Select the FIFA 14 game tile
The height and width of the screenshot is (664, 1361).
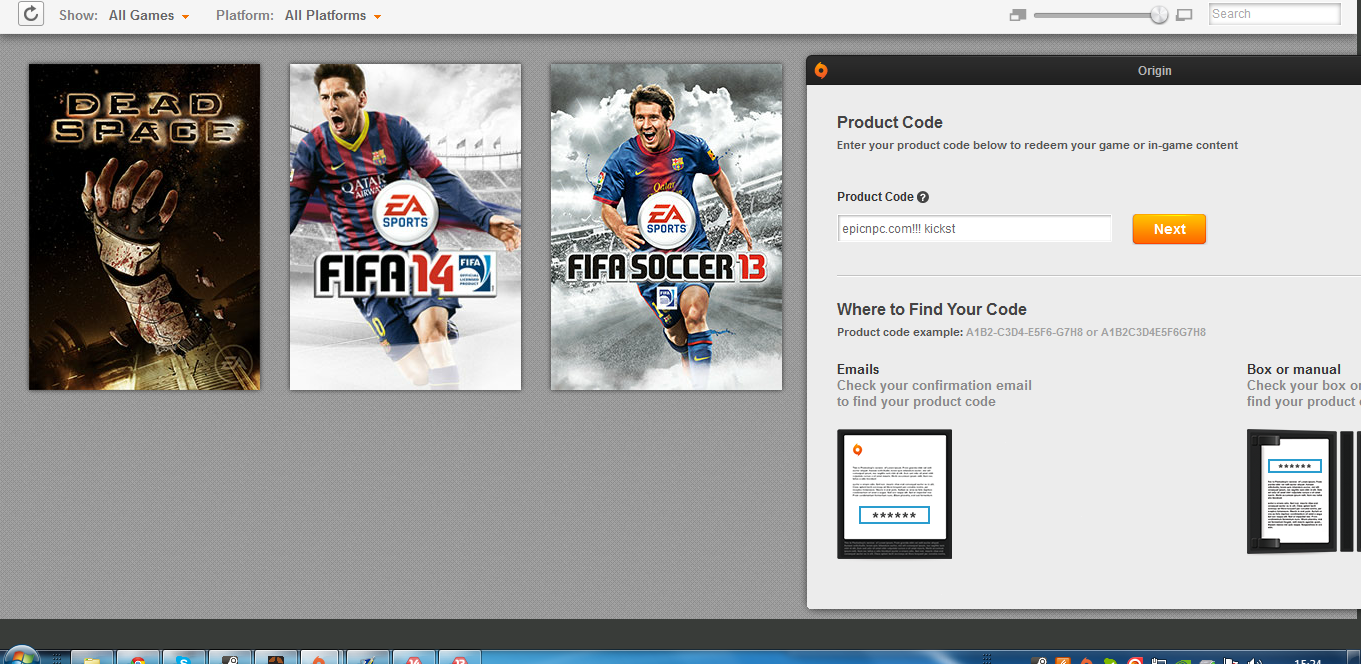click(405, 227)
